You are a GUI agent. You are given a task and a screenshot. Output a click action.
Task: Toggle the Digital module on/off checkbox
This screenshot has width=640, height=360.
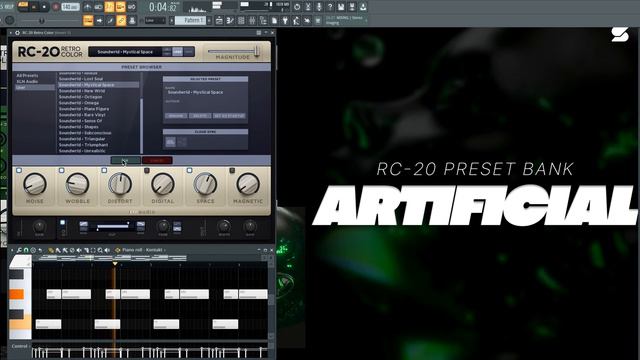[147, 170]
